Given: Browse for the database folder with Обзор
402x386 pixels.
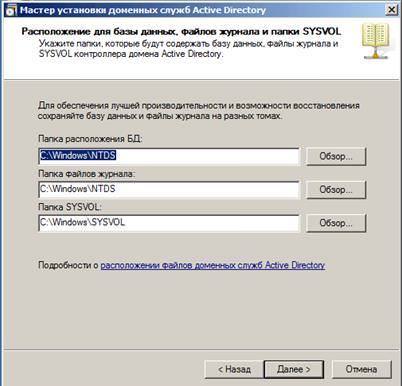Looking at the screenshot, I should click(x=336, y=156).
